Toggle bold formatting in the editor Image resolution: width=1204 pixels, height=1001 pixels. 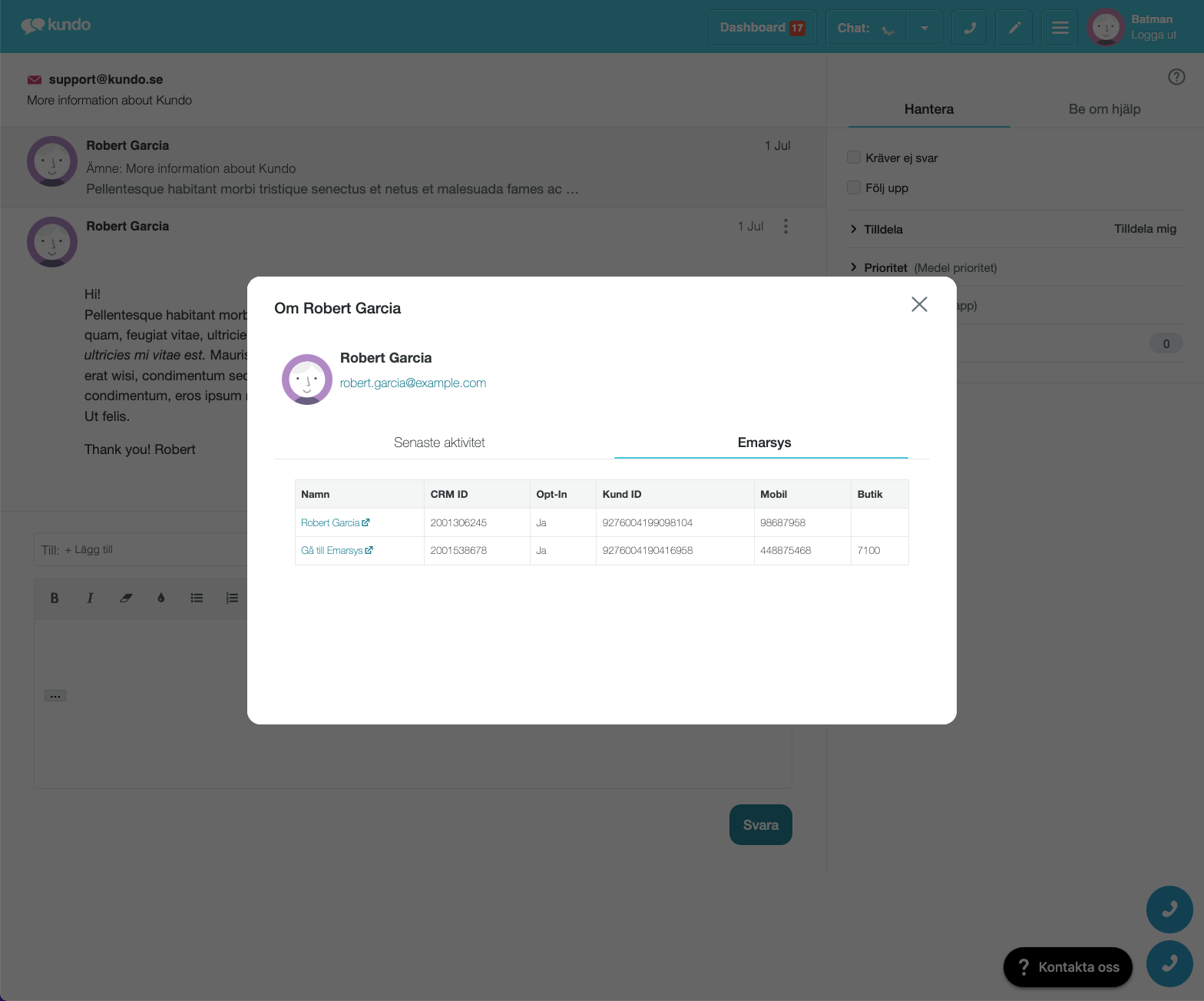pyautogui.click(x=55, y=598)
